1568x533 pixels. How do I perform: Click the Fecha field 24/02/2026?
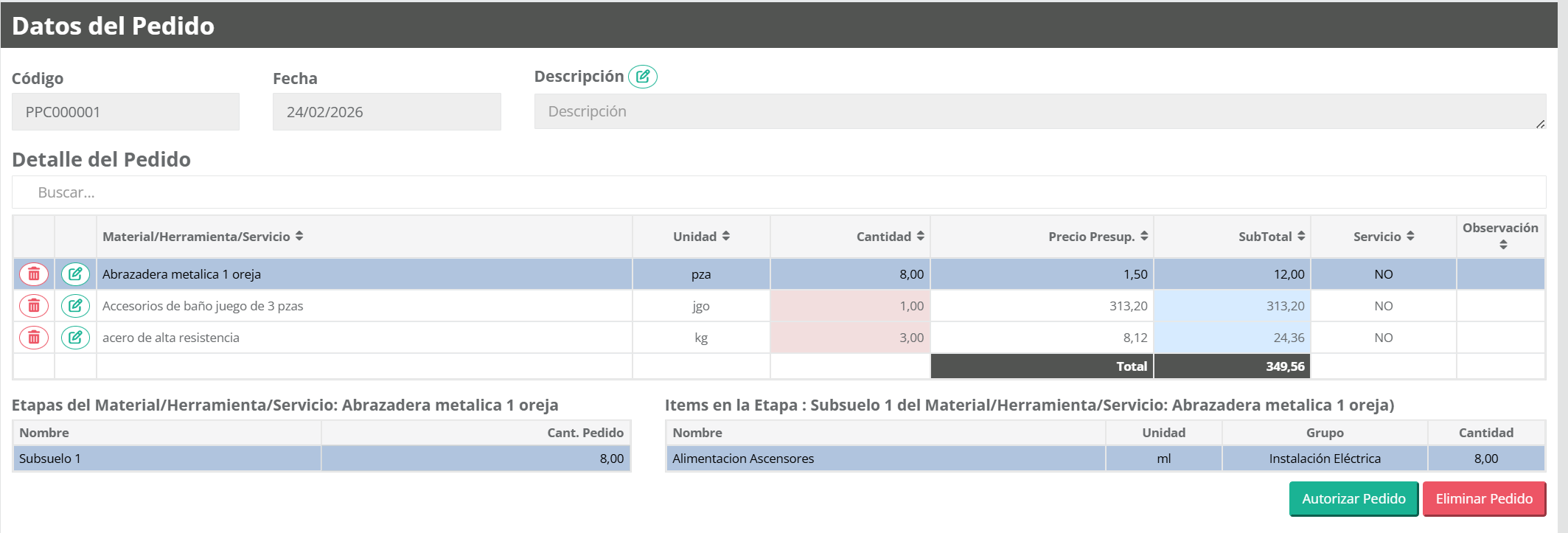tap(386, 112)
